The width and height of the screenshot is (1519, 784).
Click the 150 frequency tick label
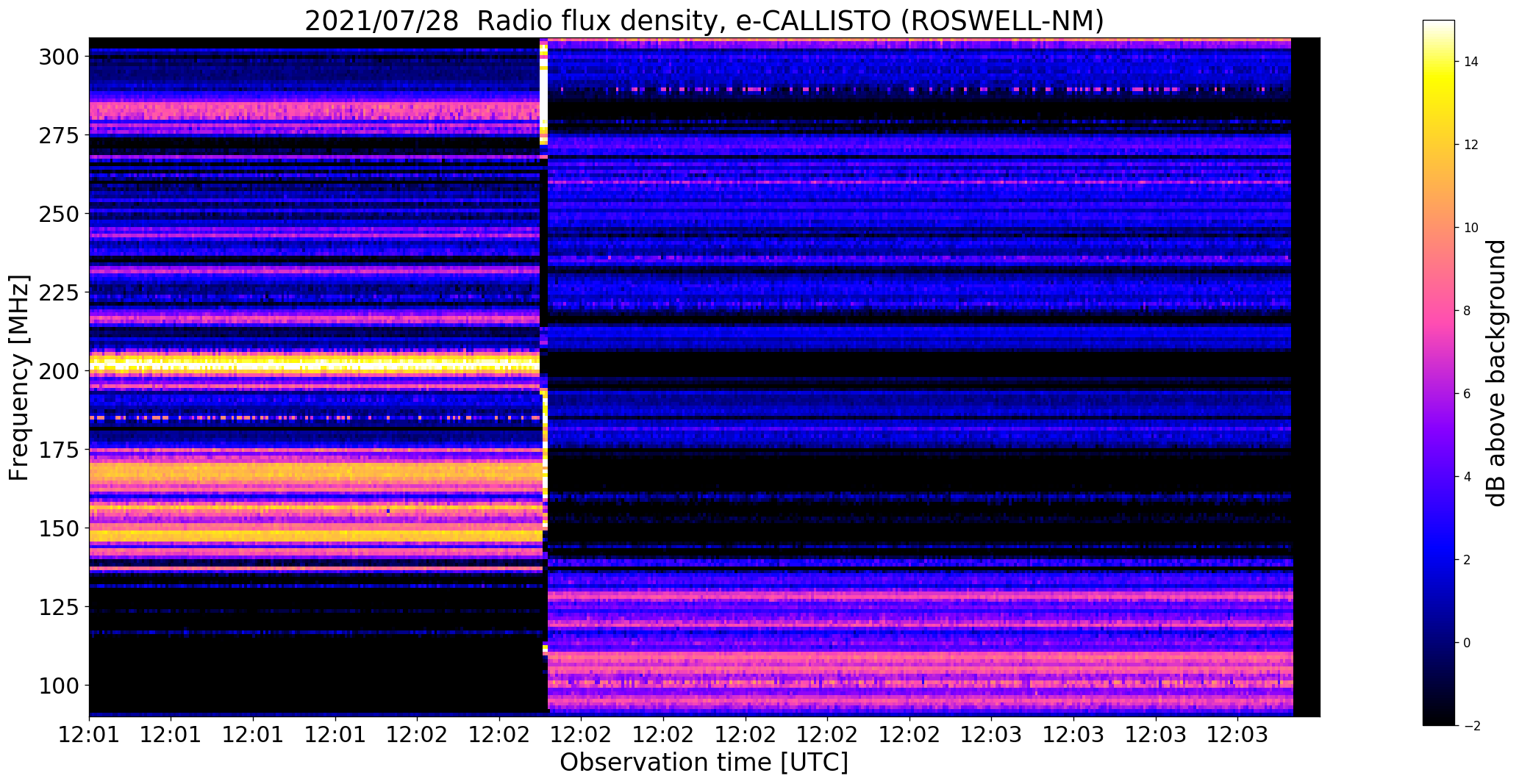pos(59,528)
